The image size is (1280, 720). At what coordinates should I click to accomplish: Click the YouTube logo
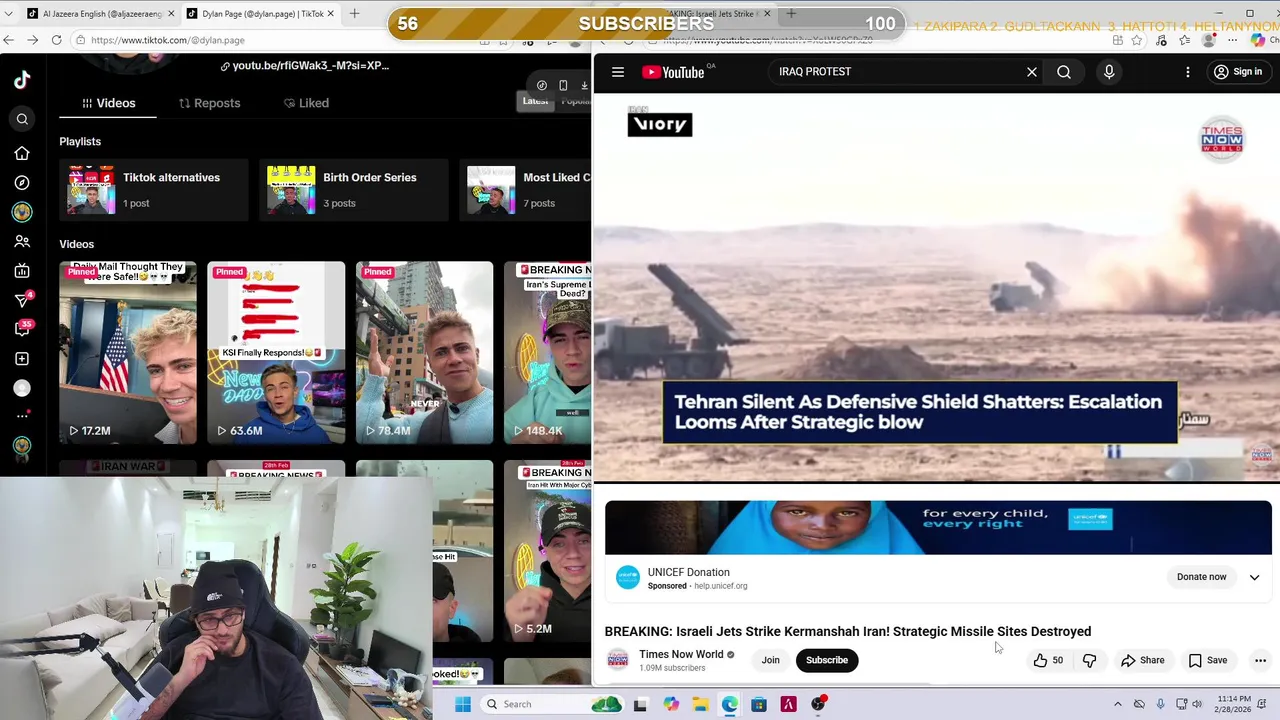click(673, 72)
